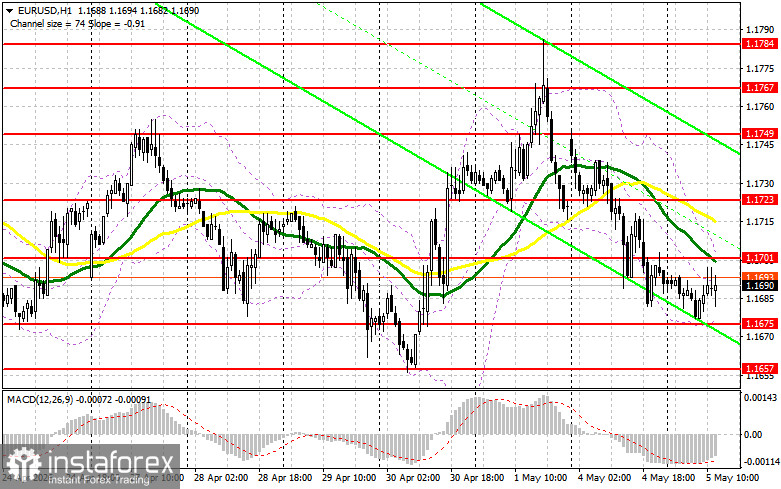This screenshot has height=489, width=781.
Task: Click the 1.1784 red price label
Action: point(760,44)
